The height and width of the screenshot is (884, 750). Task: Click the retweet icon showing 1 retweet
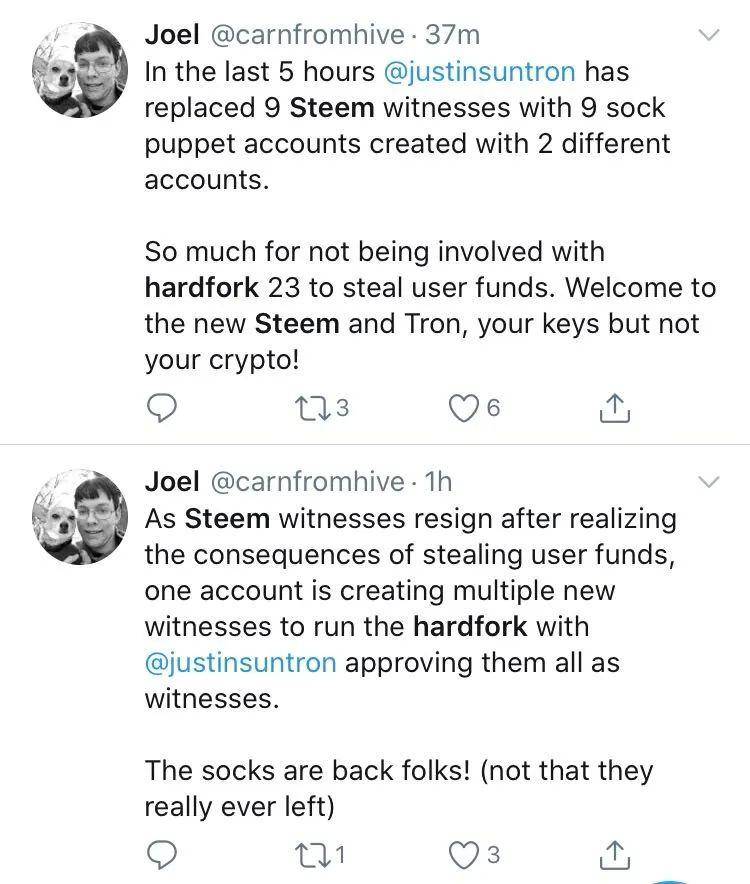click(x=313, y=854)
